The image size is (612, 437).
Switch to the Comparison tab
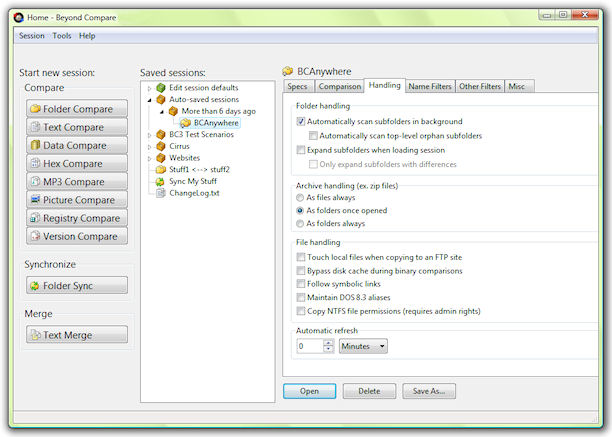pyautogui.click(x=340, y=86)
